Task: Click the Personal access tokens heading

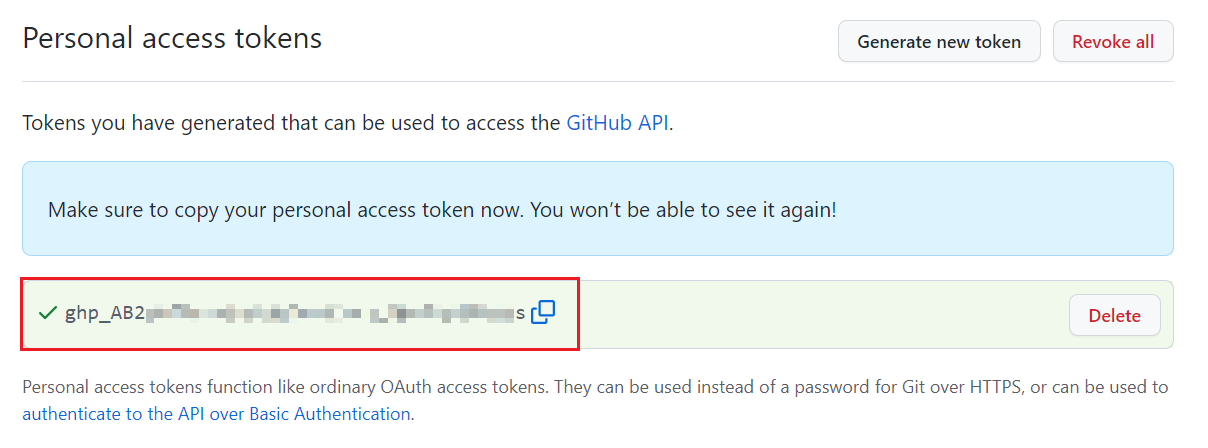Action: 172,39
